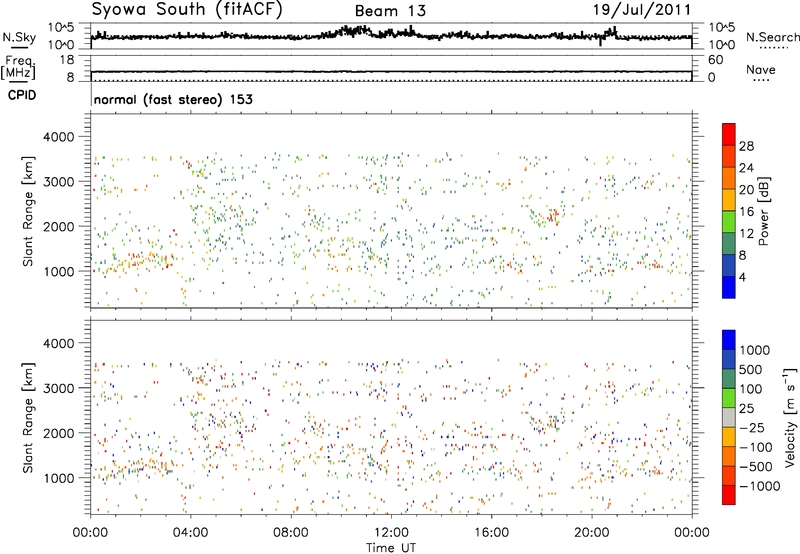Click the power panel 'Slant Range [km]' label
This screenshot has width=800, height=554.
tap(28, 211)
